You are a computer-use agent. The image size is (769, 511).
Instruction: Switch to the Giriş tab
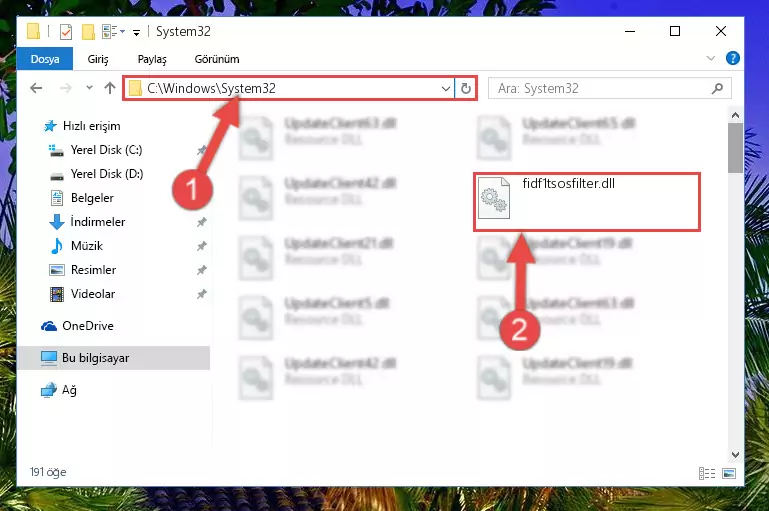tap(98, 59)
